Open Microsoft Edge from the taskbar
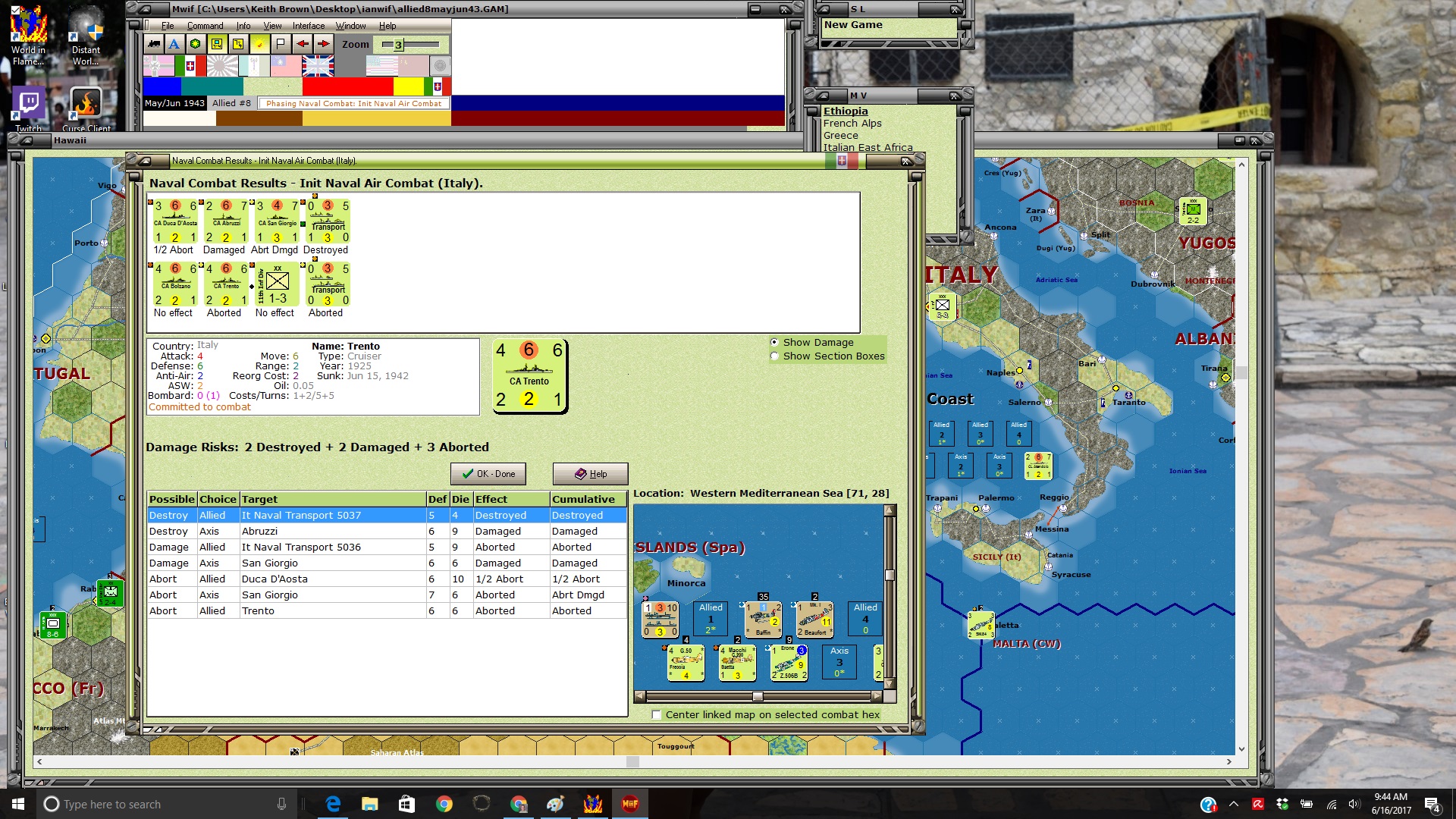Viewport: 1456px width, 819px height. click(x=333, y=804)
